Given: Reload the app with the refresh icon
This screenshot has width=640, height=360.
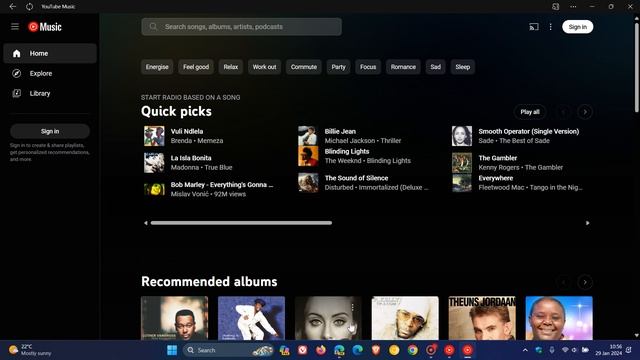Looking at the screenshot, I should tap(29, 7).
